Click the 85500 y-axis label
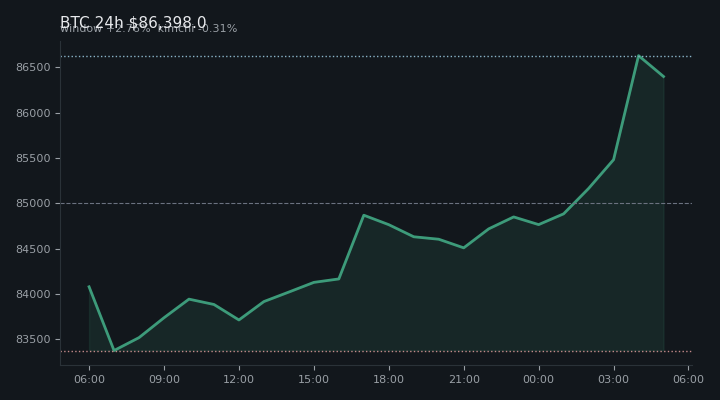The height and width of the screenshot is (400, 720). [33, 158]
